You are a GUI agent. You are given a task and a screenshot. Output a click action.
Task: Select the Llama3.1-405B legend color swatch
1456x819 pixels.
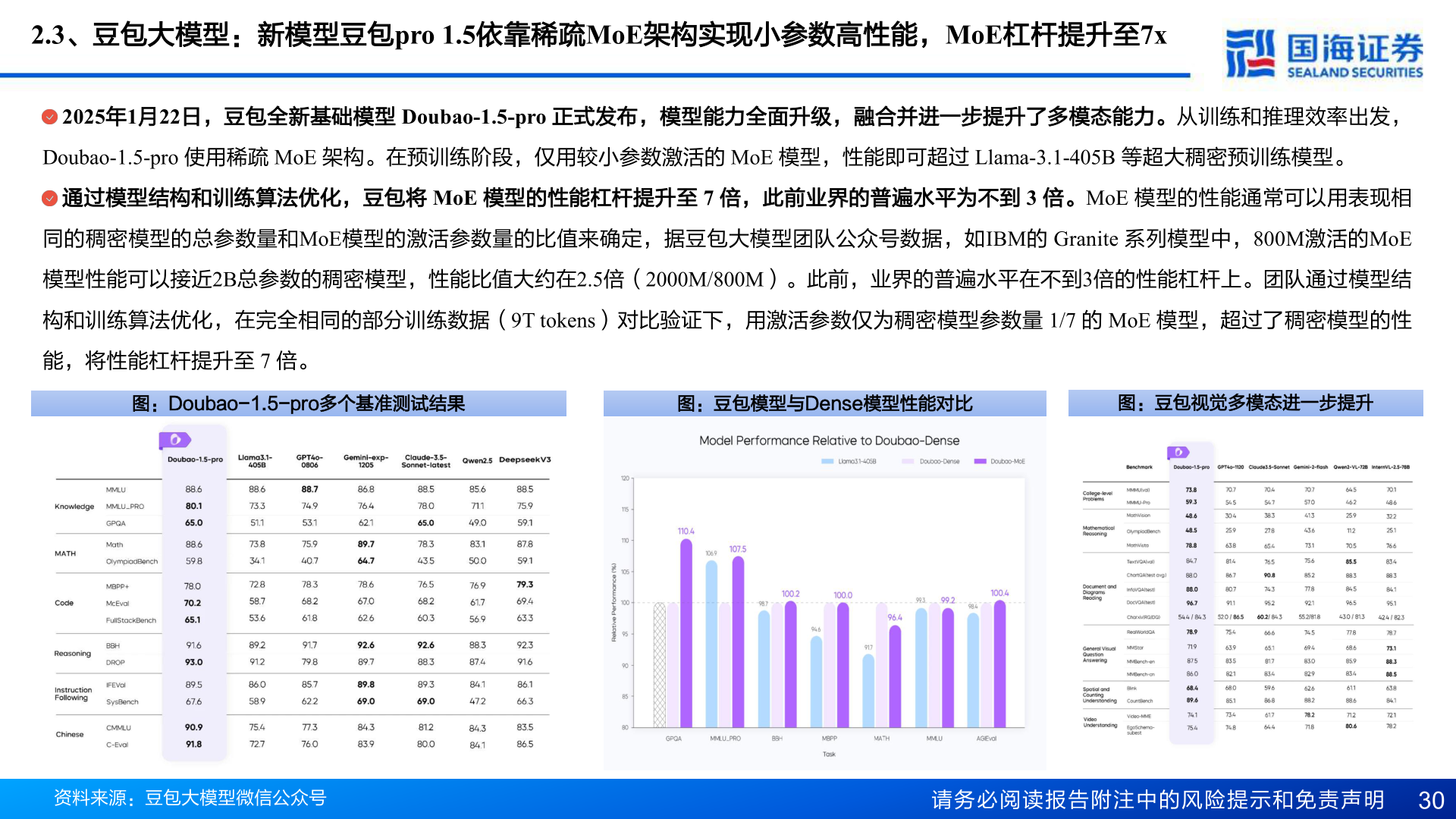click(x=828, y=461)
